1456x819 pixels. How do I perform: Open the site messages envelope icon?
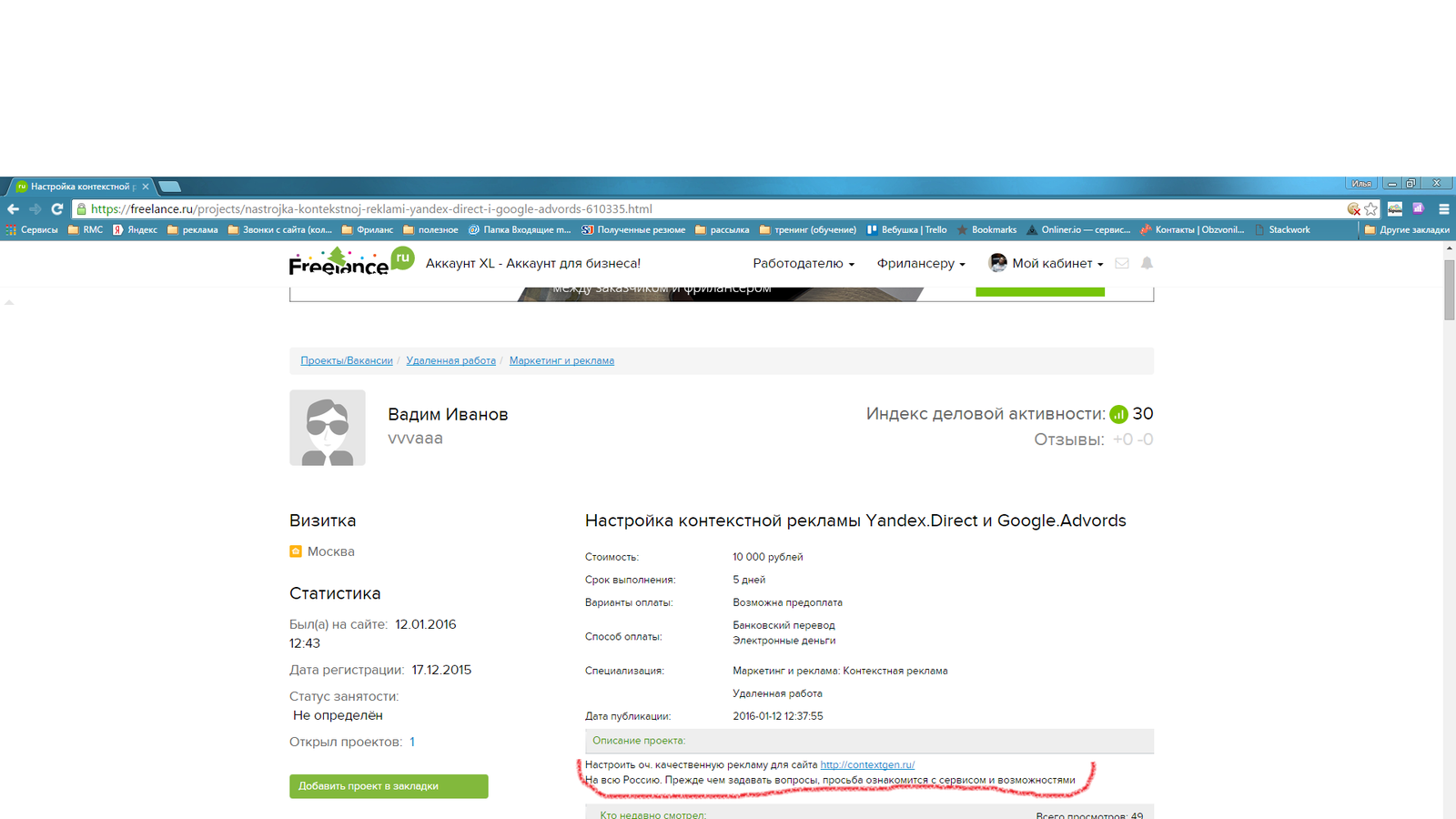point(1122,263)
